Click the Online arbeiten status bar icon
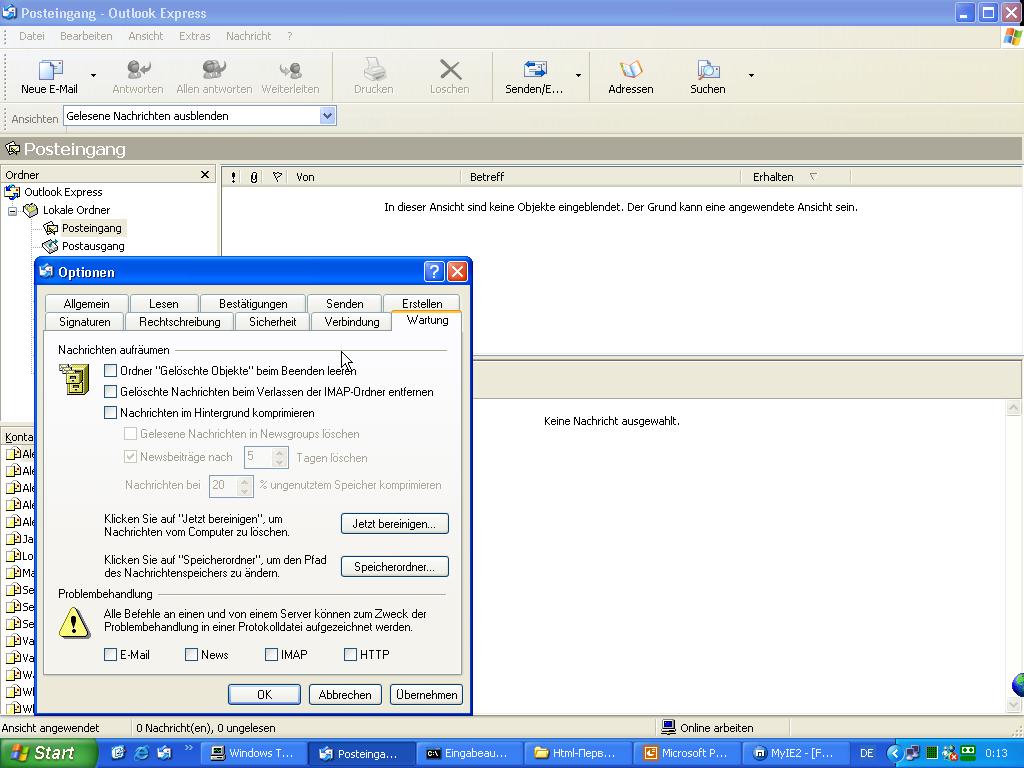Viewport: 1024px width, 768px height. tap(668, 727)
